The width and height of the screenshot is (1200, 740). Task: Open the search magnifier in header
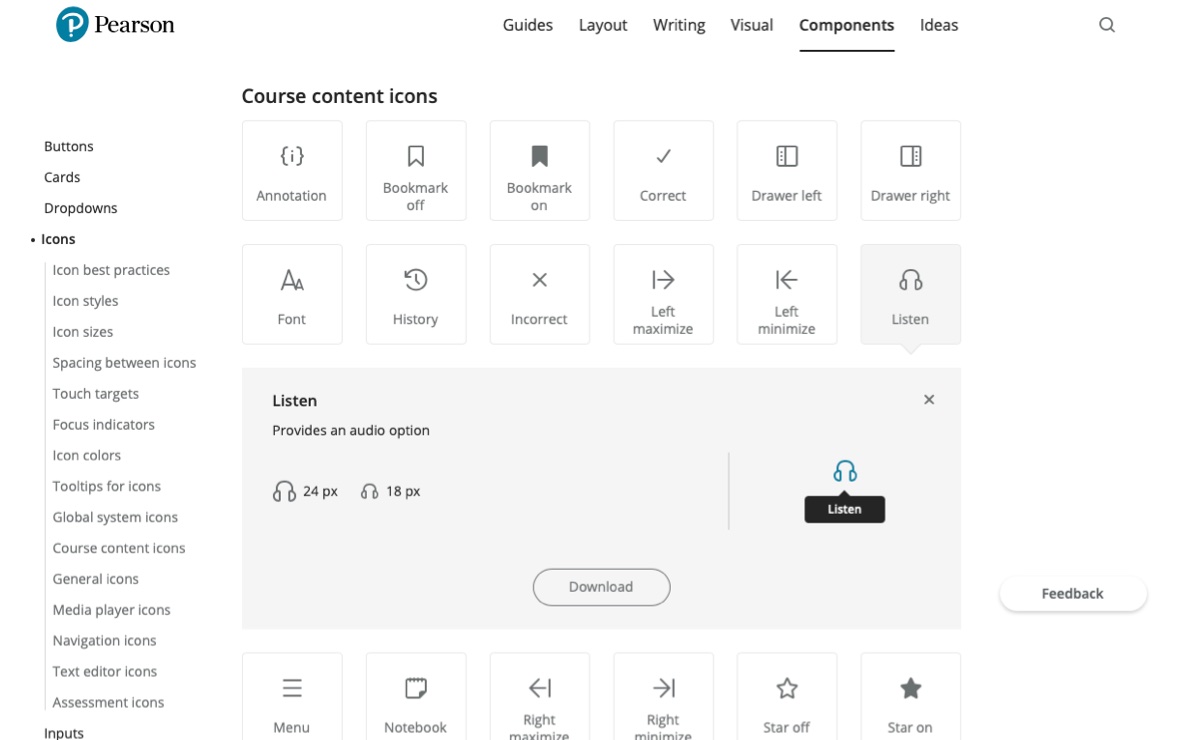pos(1107,25)
